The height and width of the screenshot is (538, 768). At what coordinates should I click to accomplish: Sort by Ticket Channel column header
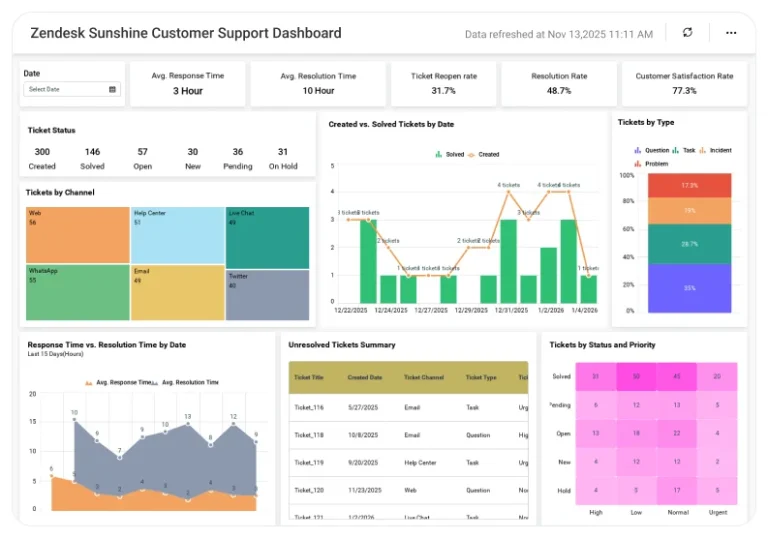pos(424,377)
